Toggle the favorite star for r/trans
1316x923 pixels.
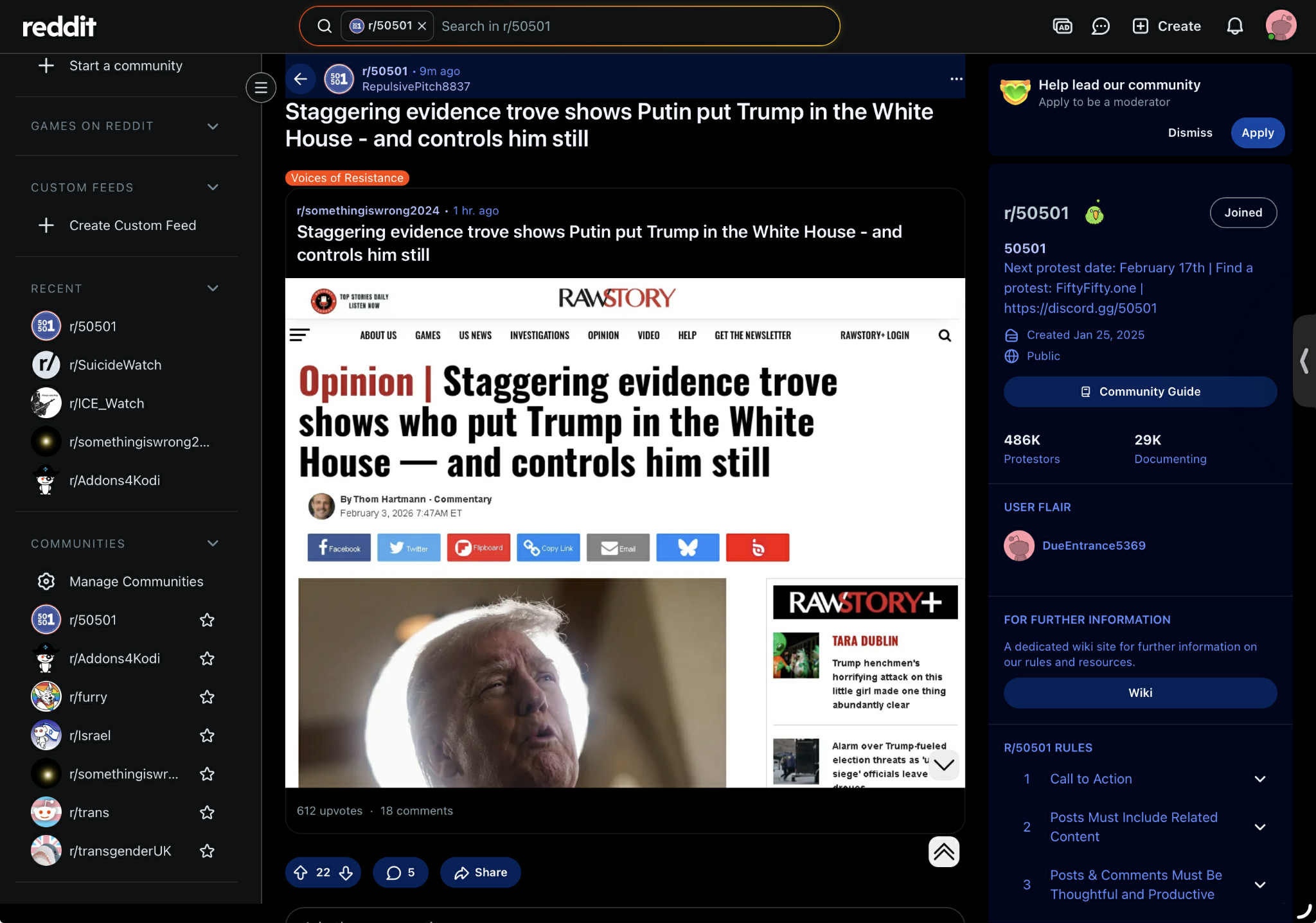point(207,813)
